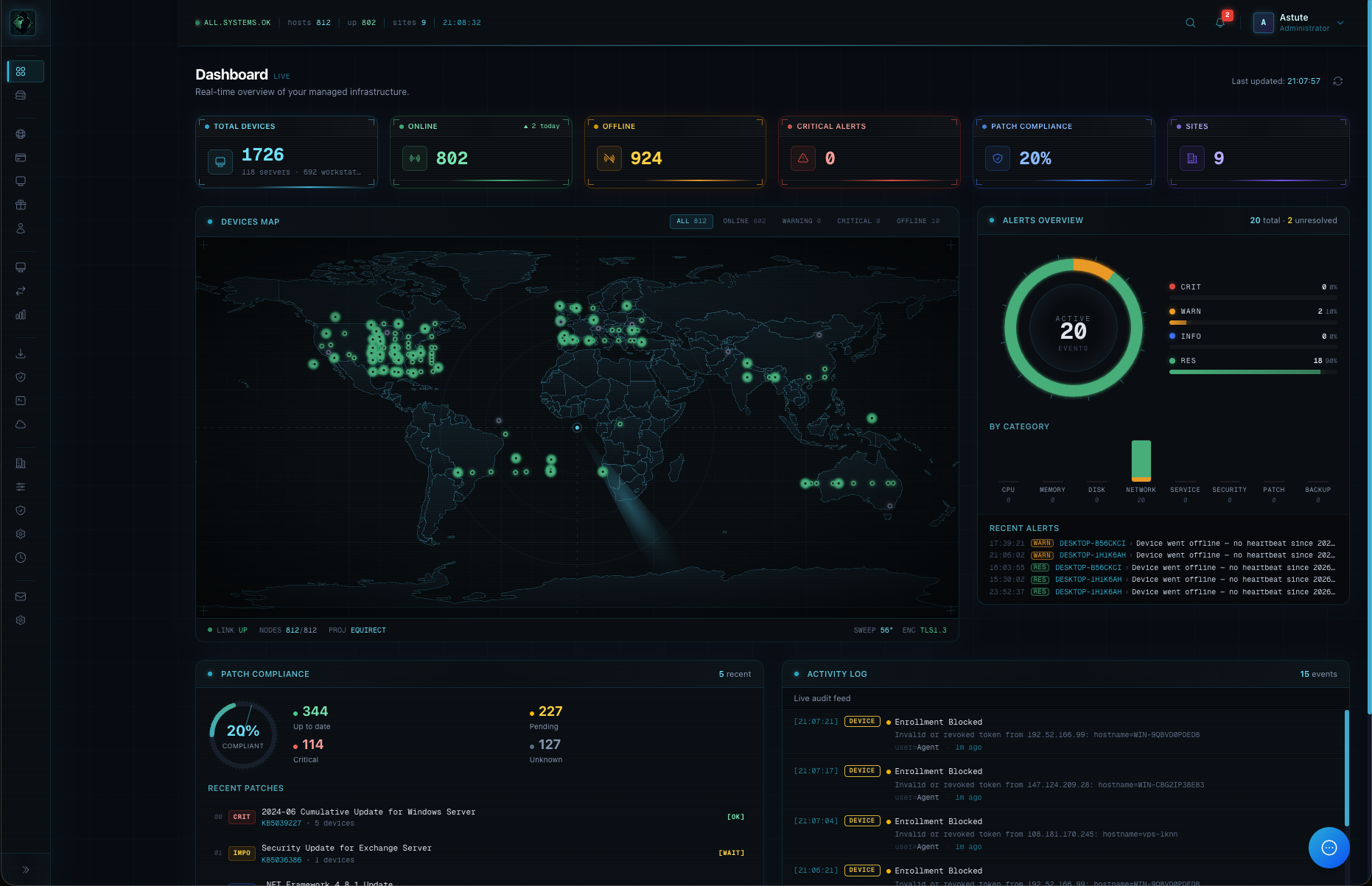Open the Dashboard grid icon in sidebar
This screenshot has height=886, width=1372.
pyautogui.click(x=21, y=71)
